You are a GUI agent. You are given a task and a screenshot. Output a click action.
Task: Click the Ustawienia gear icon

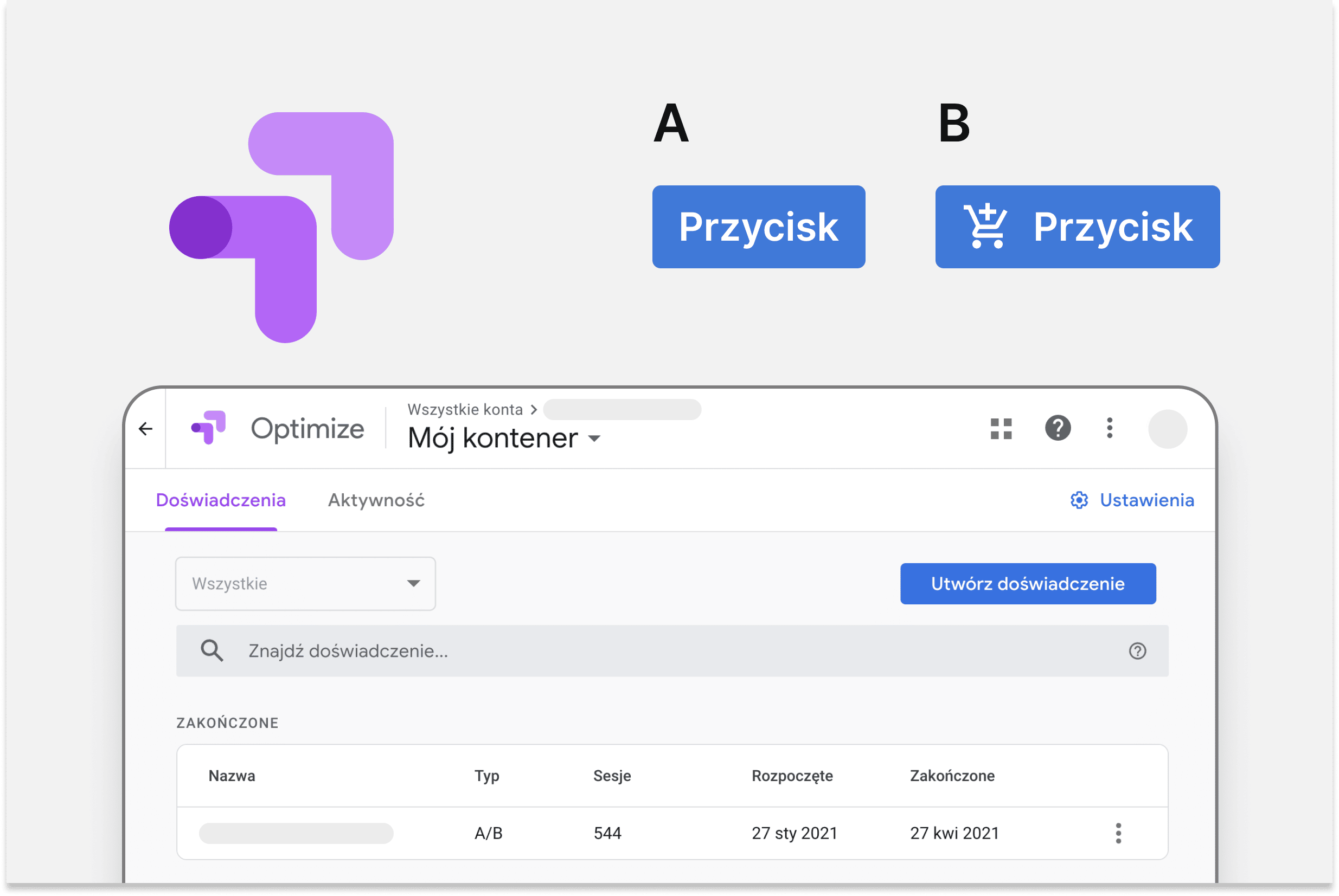pos(1079,500)
